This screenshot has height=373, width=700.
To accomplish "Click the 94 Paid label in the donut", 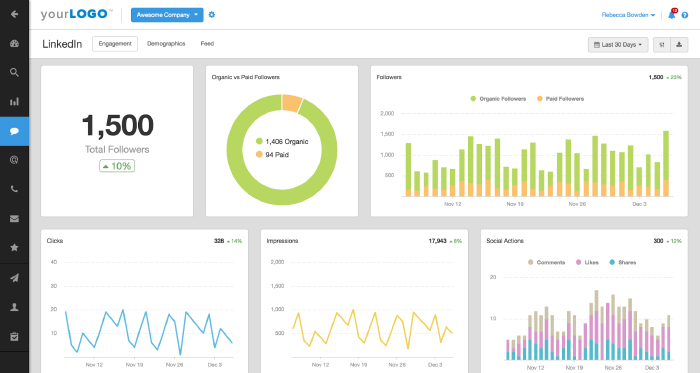I will pyautogui.click(x=277, y=154).
